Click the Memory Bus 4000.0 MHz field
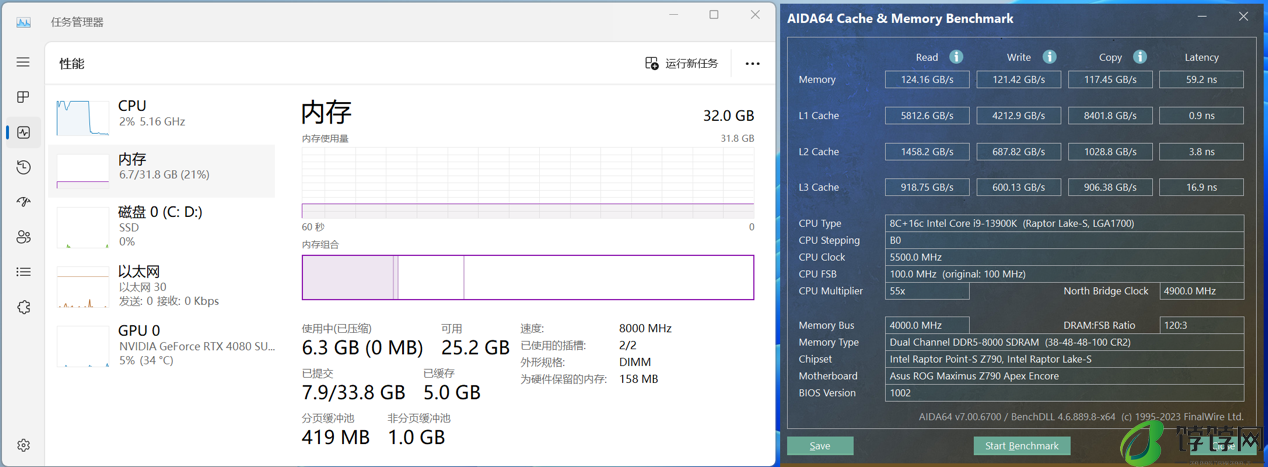This screenshot has height=467, width=1268. coord(927,325)
